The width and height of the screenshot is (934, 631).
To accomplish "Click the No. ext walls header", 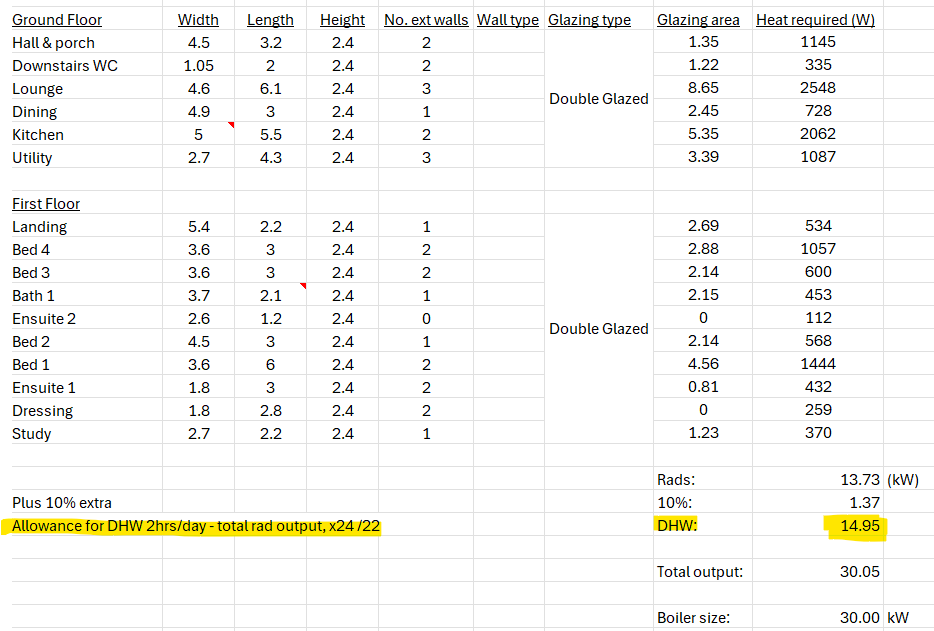I will tap(426, 19).
